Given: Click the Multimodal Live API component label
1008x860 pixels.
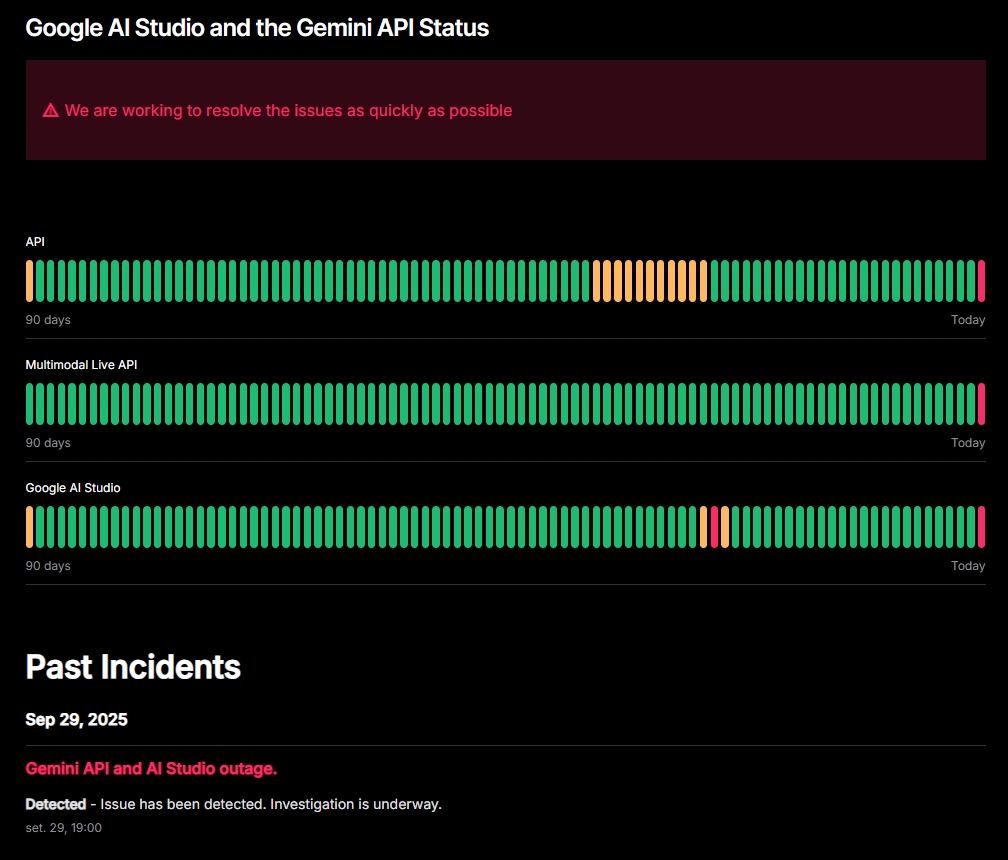Looking at the screenshot, I should click(81, 365).
